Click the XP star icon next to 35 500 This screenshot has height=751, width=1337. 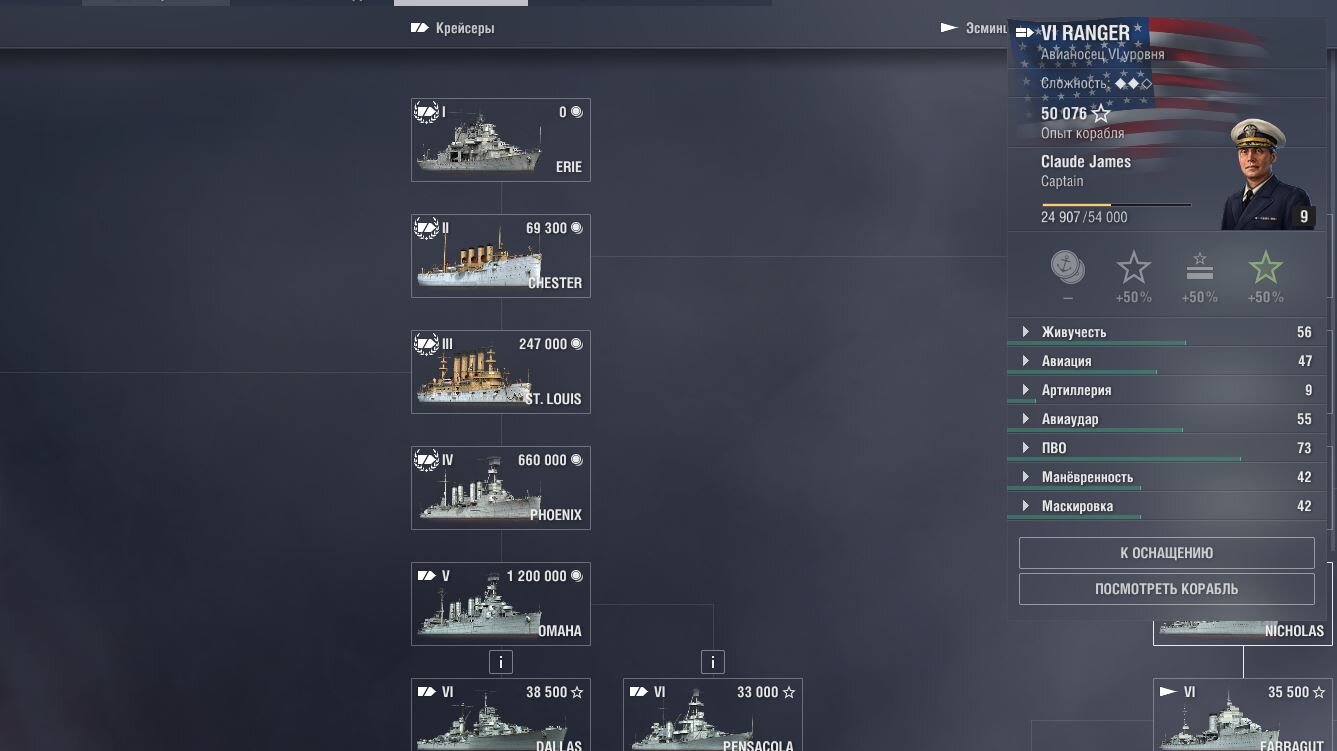pos(1319,692)
